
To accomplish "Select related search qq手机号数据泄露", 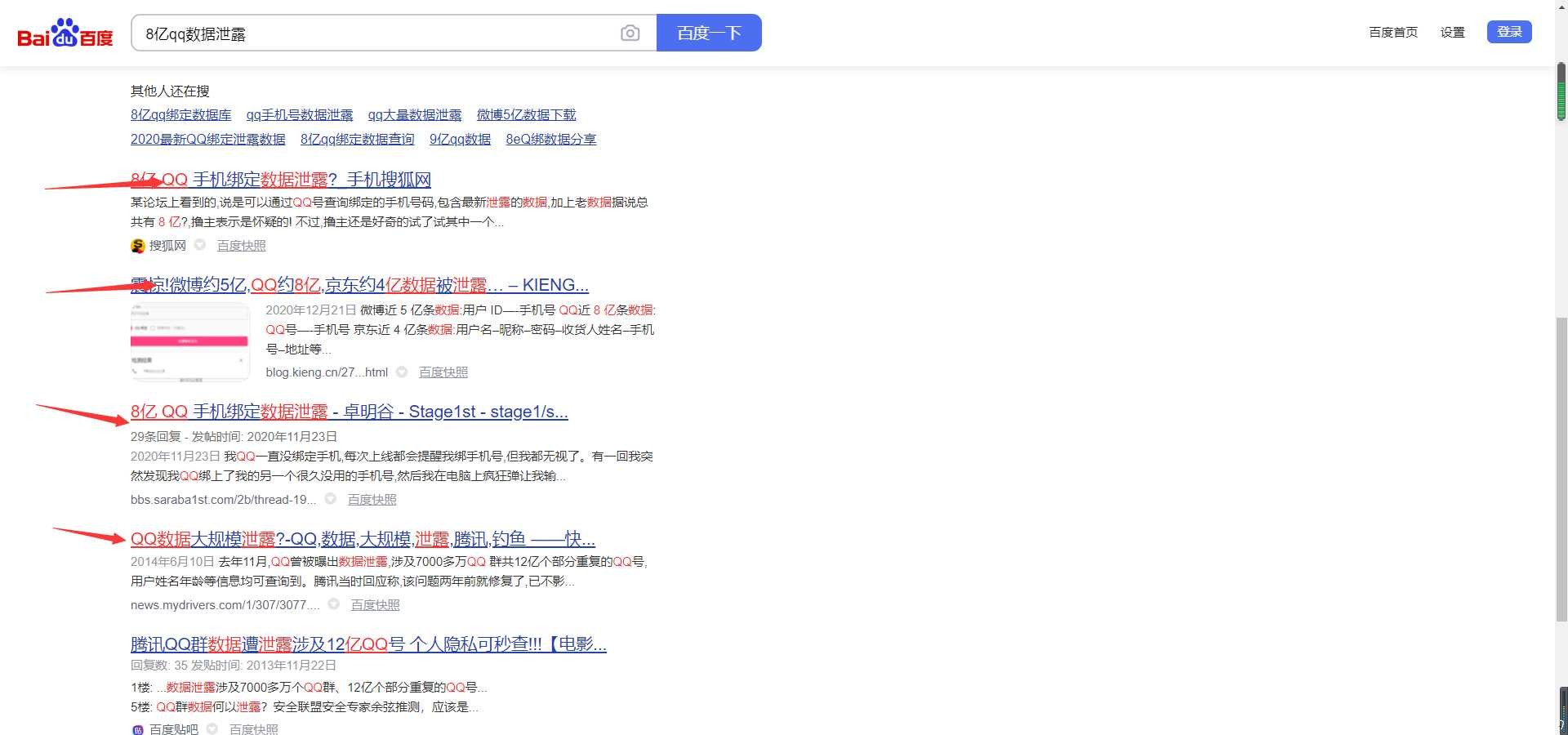I will click(x=300, y=115).
